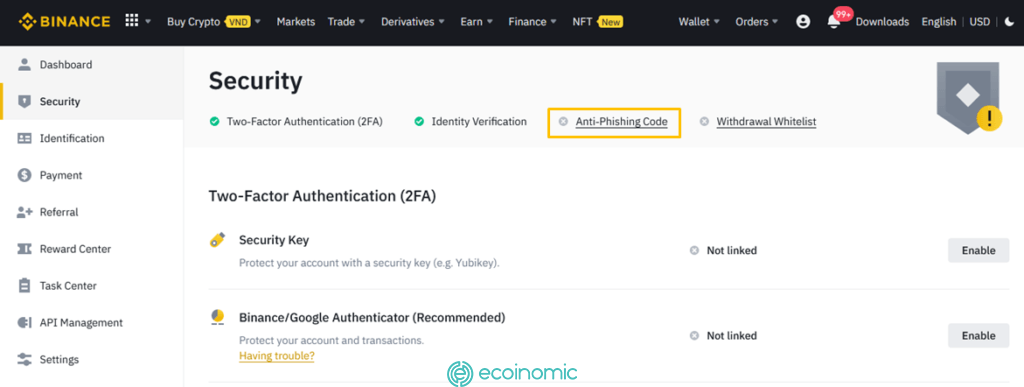Click the Yubikey description text
1024x387 pixels.
point(369,263)
